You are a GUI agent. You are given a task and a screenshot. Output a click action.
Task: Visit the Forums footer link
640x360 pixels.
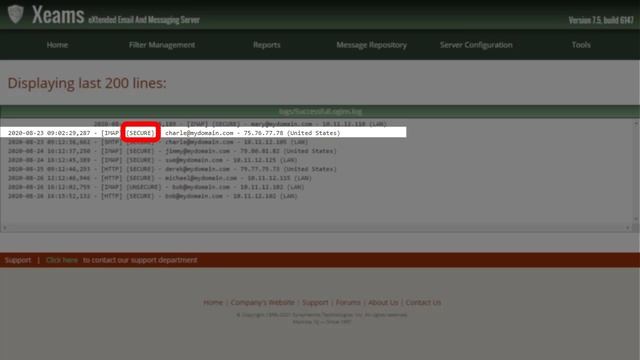[x=348, y=302]
